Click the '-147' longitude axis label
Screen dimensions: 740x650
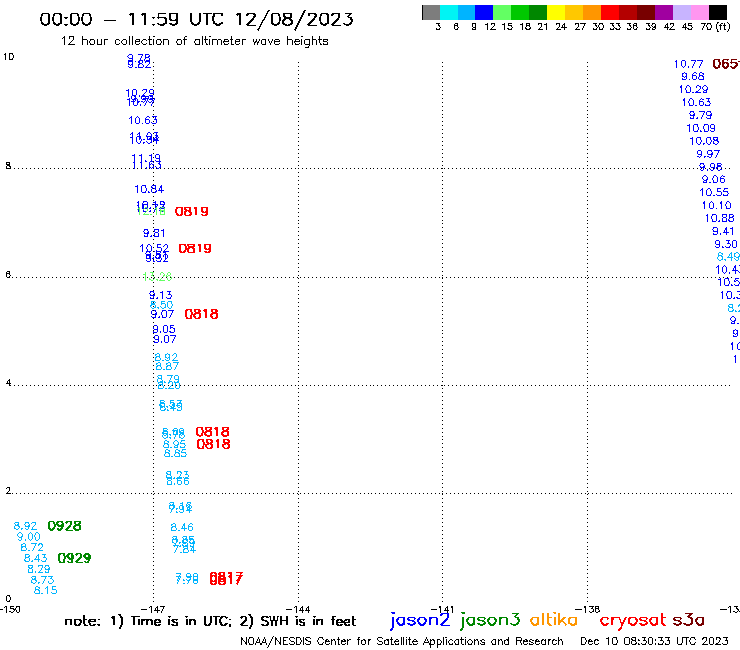(153, 609)
